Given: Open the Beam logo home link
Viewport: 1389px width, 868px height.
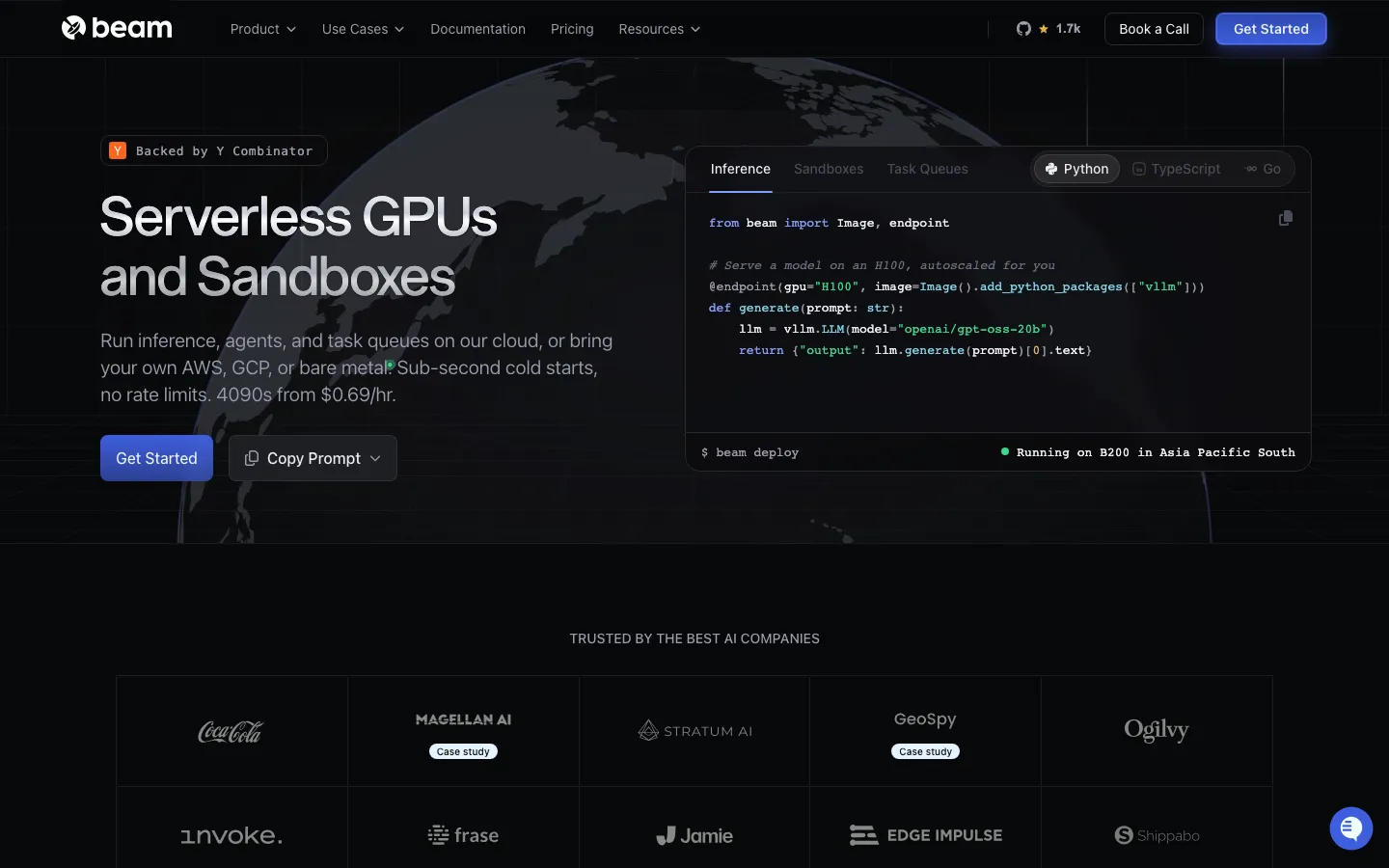Looking at the screenshot, I should [x=117, y=28].
